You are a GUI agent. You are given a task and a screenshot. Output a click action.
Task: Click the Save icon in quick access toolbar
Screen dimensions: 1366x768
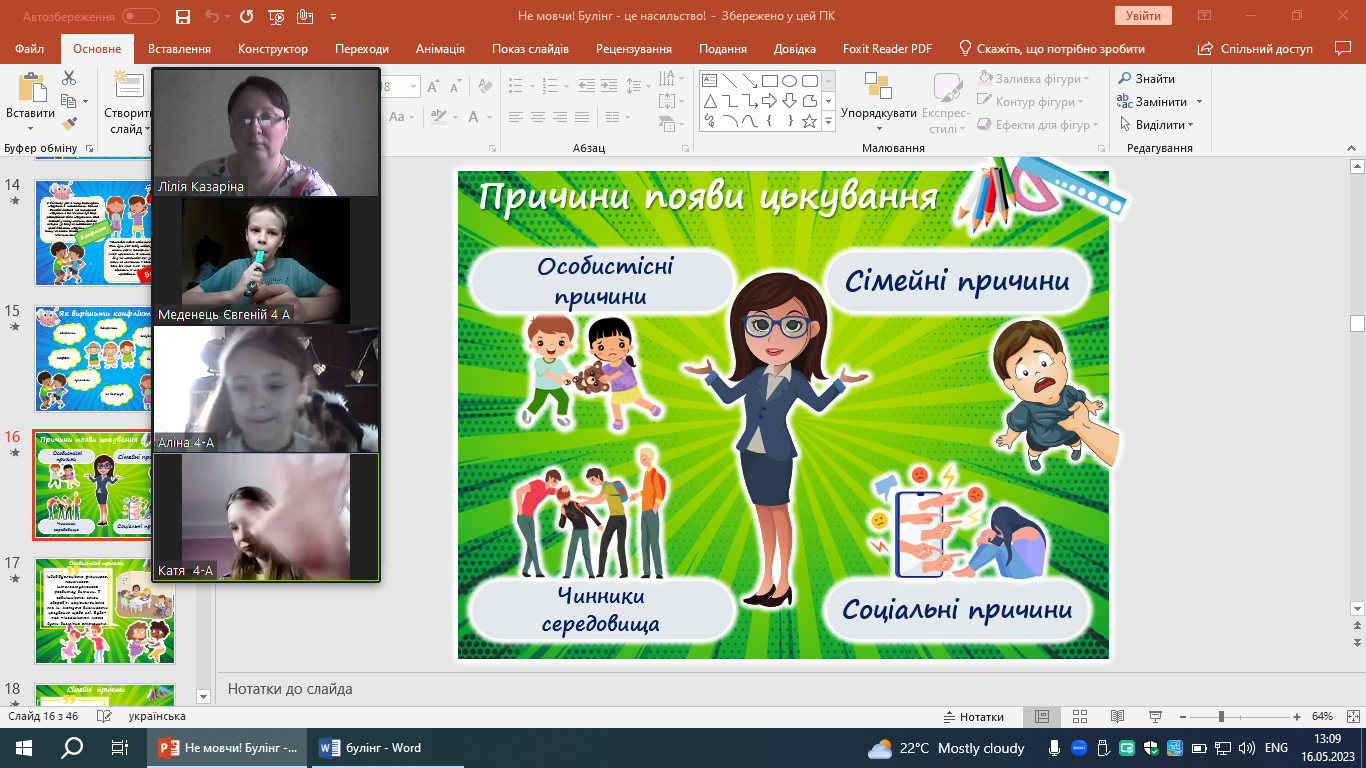coord(182,17)
